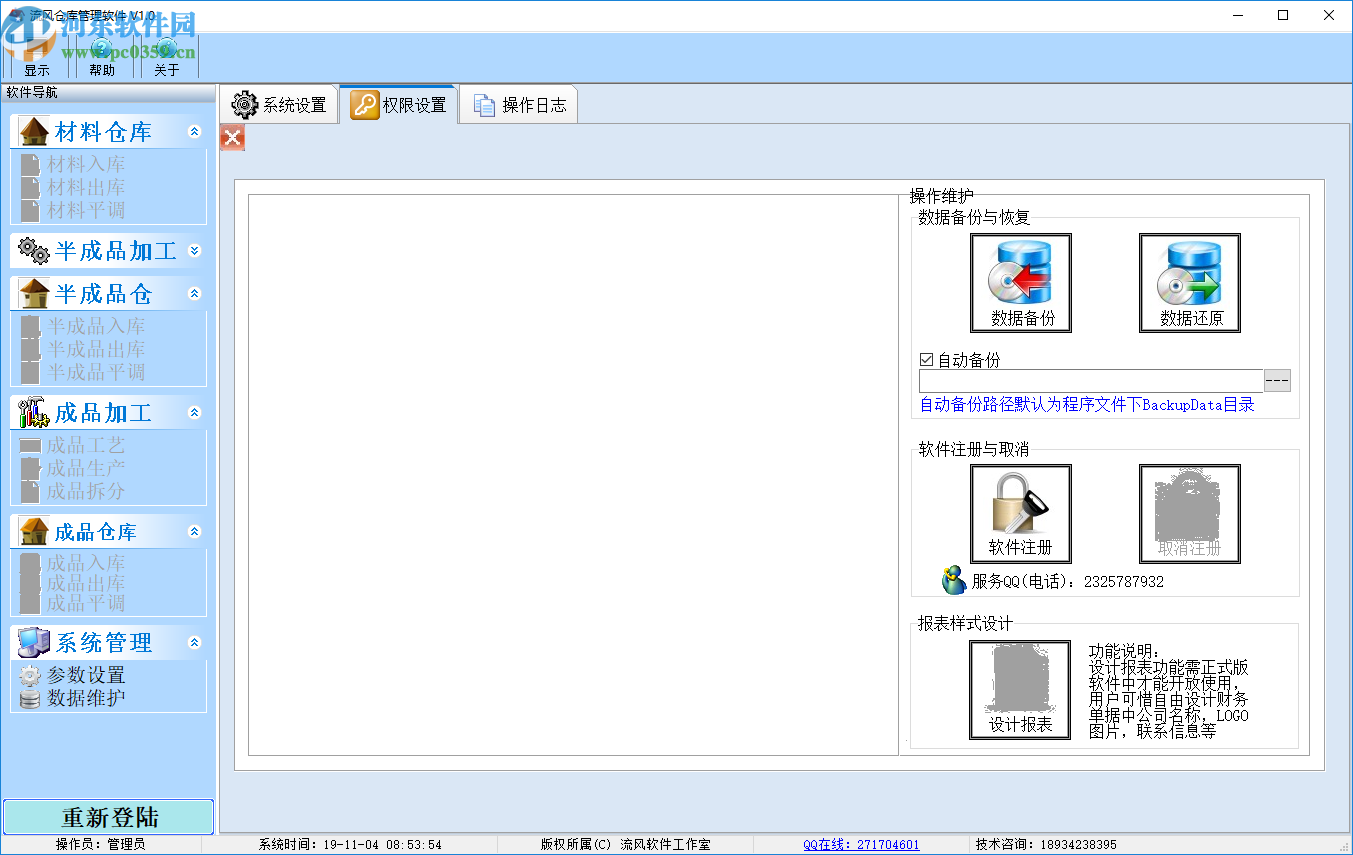Click the 成品仓库 house icon
1353x855 pixels.
click(34, 531)
